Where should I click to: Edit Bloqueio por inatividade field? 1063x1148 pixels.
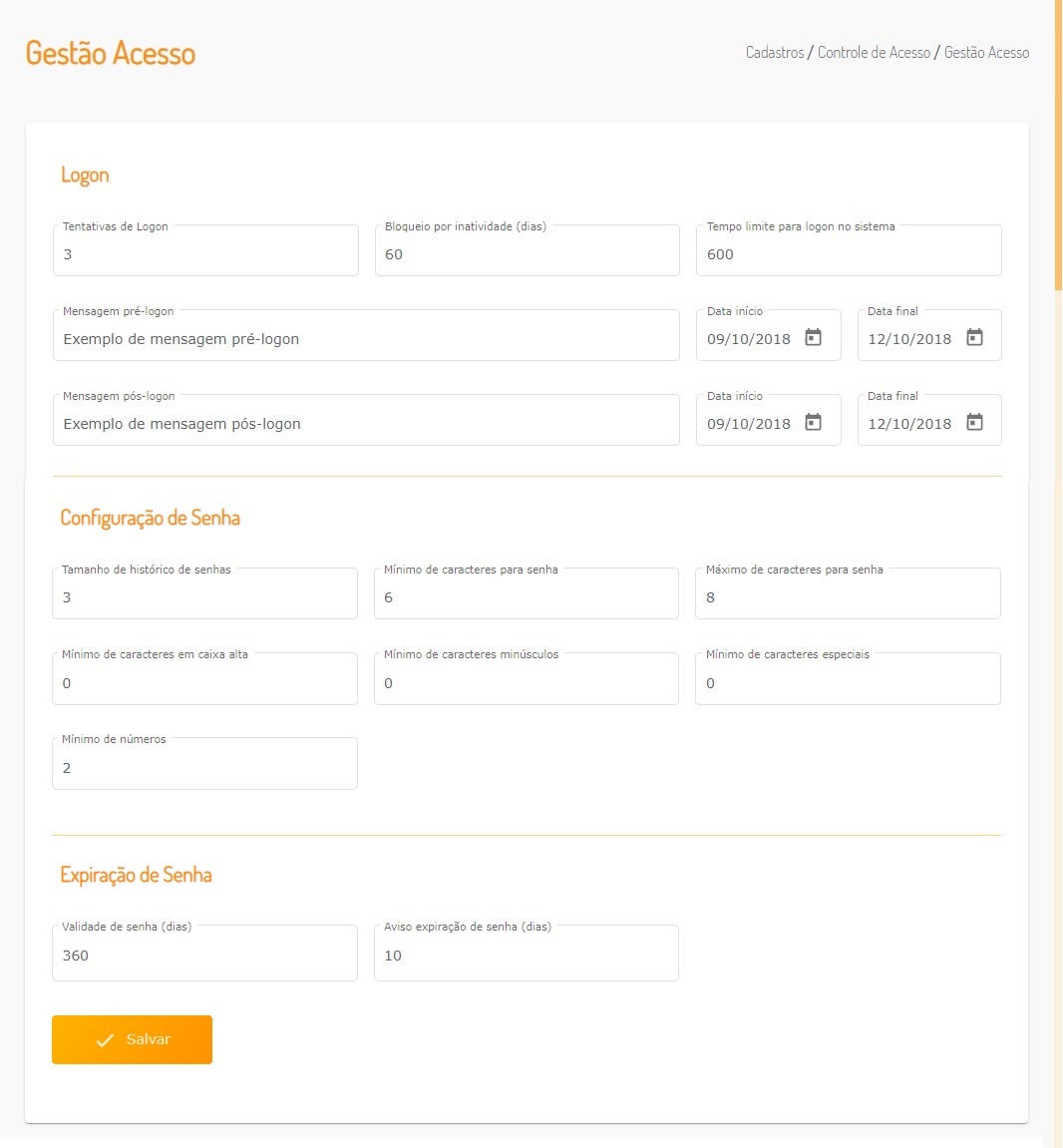[x=527, y=254]
